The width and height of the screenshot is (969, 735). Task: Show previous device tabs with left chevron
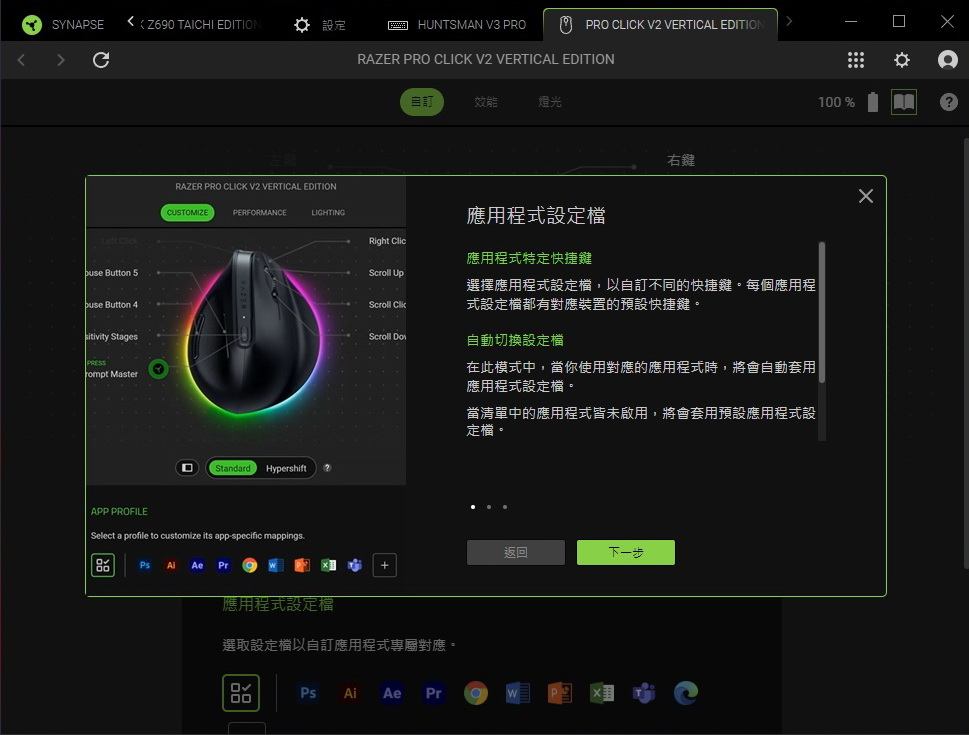pyautogui.click(x=130, y=22)
